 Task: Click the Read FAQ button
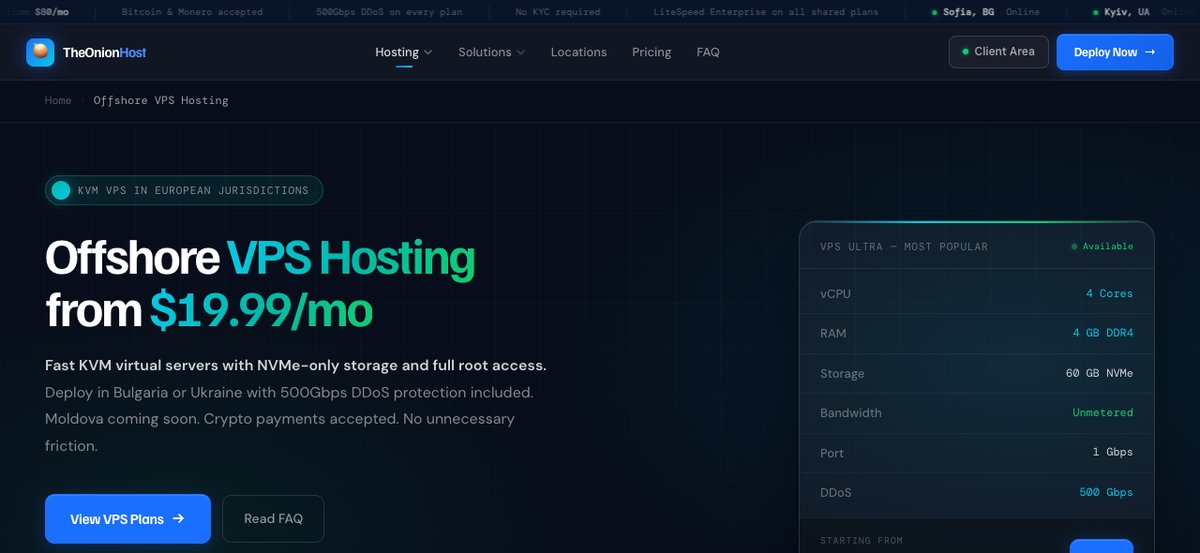click(x=273, y=519)
